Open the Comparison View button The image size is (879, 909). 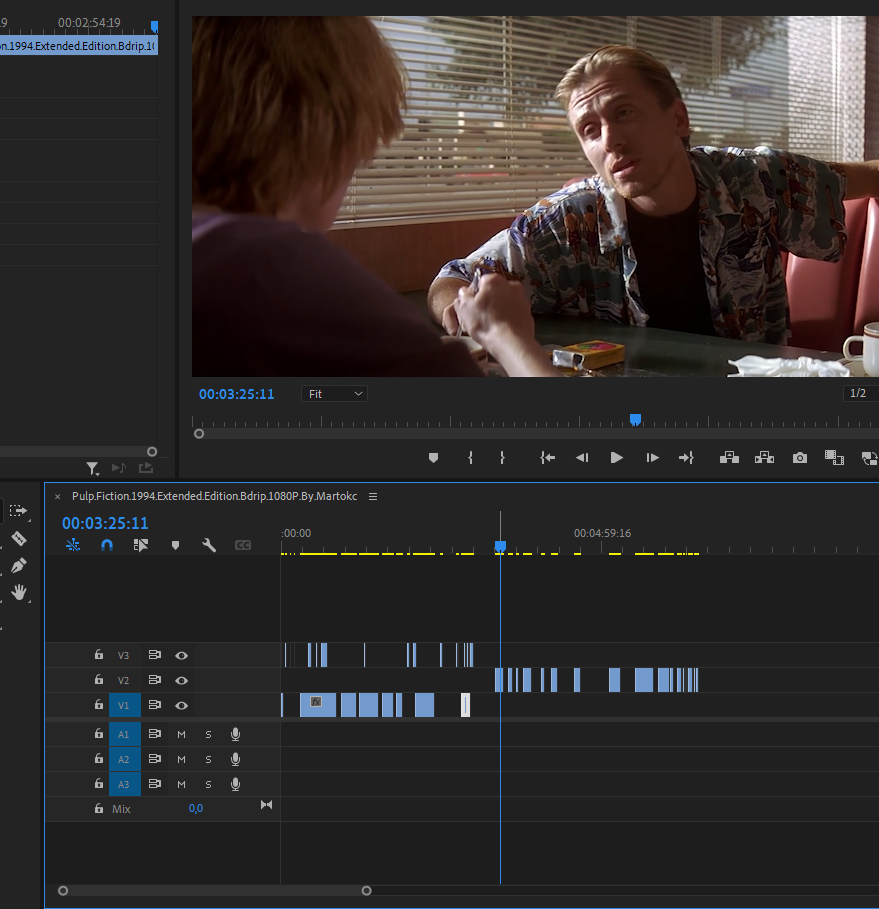click(x=834, y=458)
